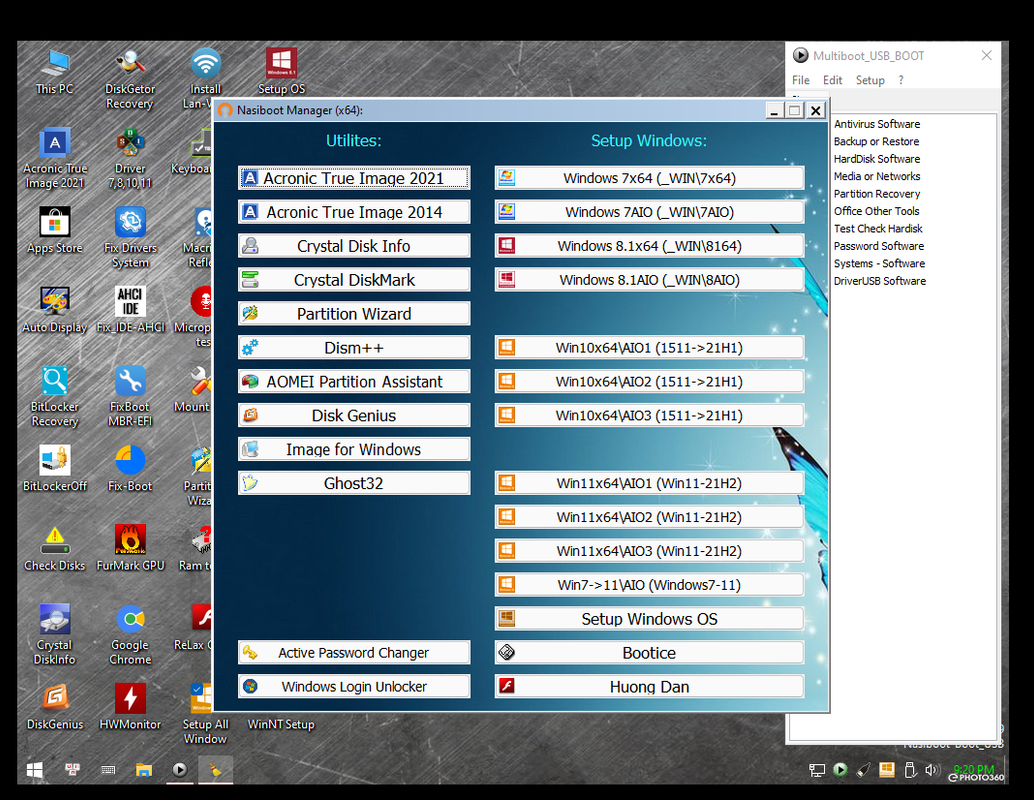Launch Fix_IDE-AHCI desktop icon
The width and height of the screenshot is (1034, 800).
tap(130, 309)
